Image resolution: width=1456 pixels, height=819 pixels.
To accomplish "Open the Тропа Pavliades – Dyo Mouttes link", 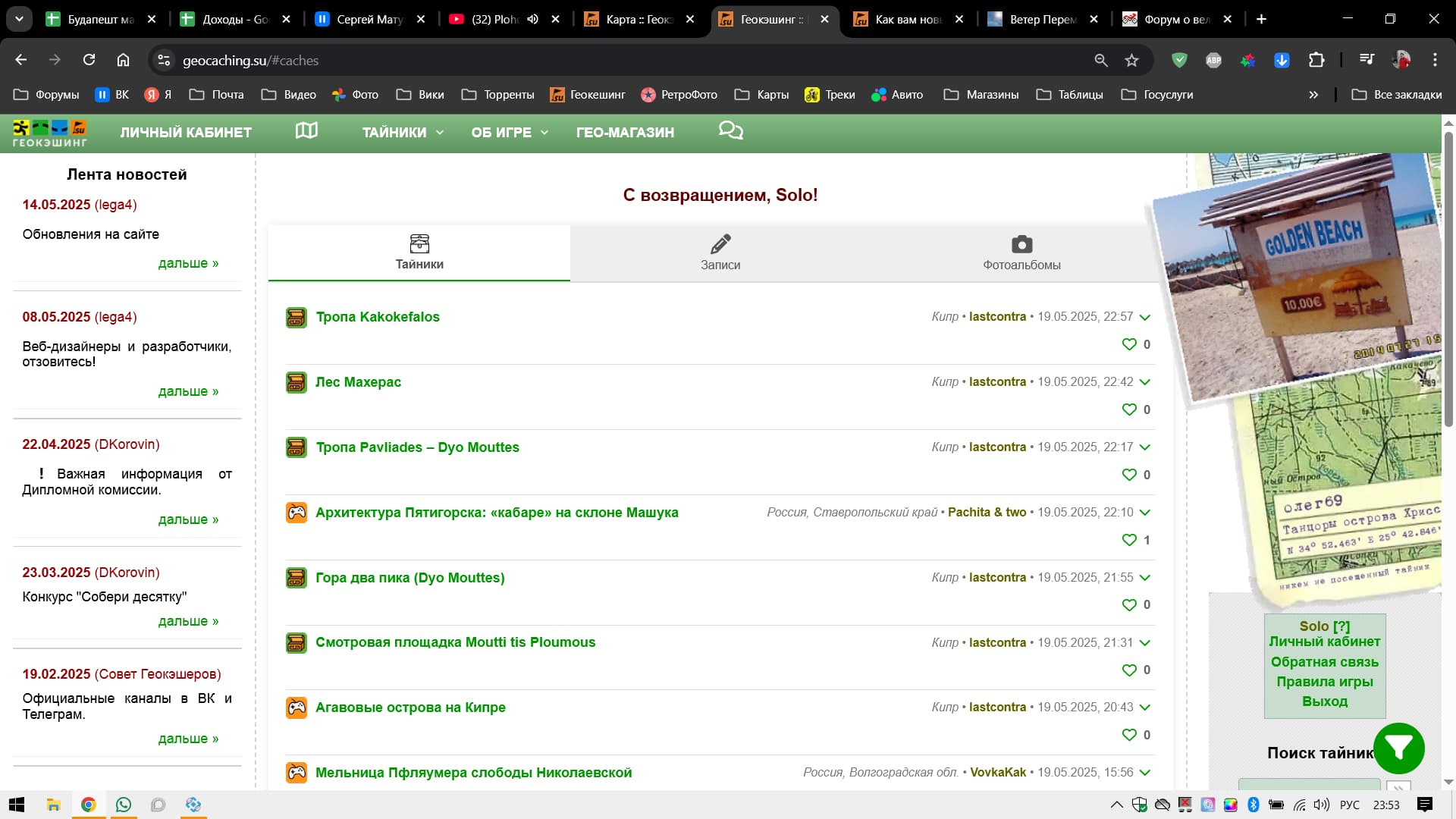I will [x=417, y=447].
